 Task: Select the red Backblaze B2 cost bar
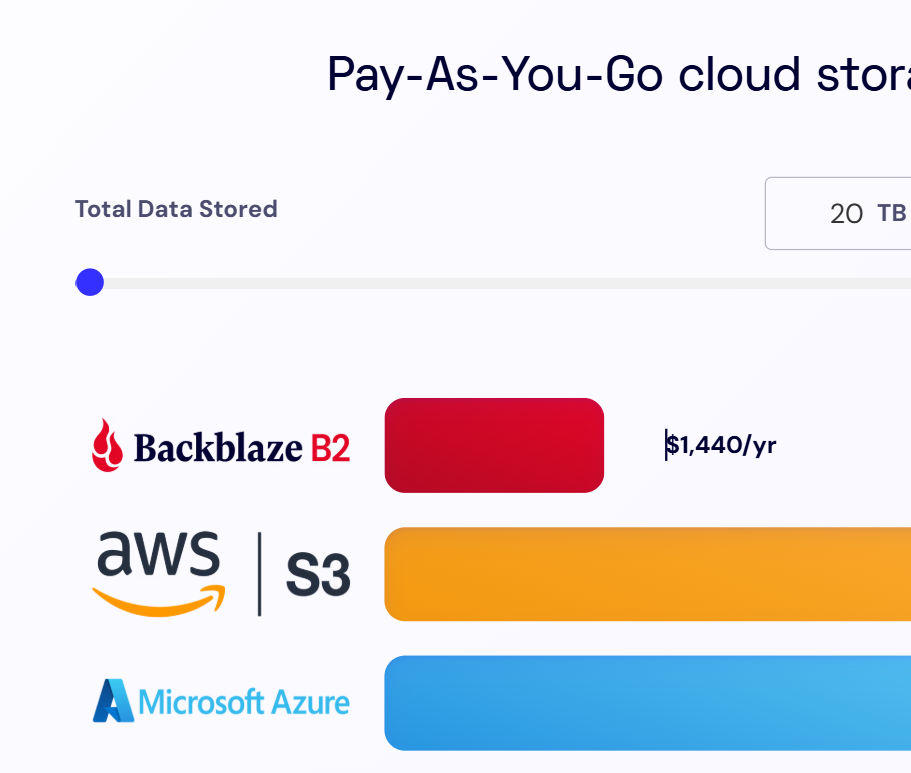494,445
